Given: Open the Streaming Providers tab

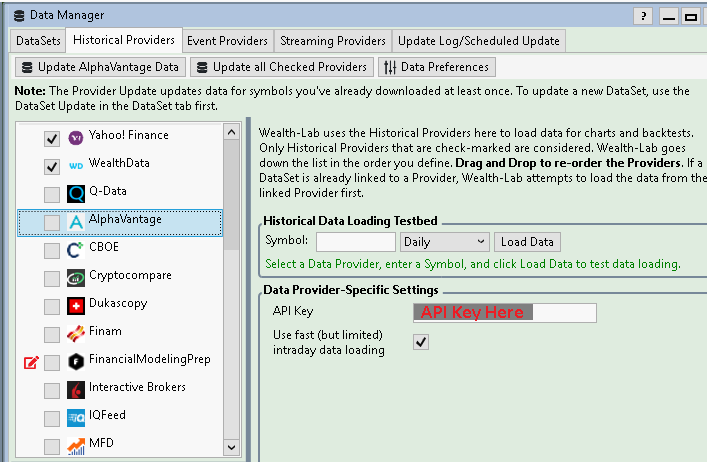Looking at the screenshot, I should click(x=333, y=41).
